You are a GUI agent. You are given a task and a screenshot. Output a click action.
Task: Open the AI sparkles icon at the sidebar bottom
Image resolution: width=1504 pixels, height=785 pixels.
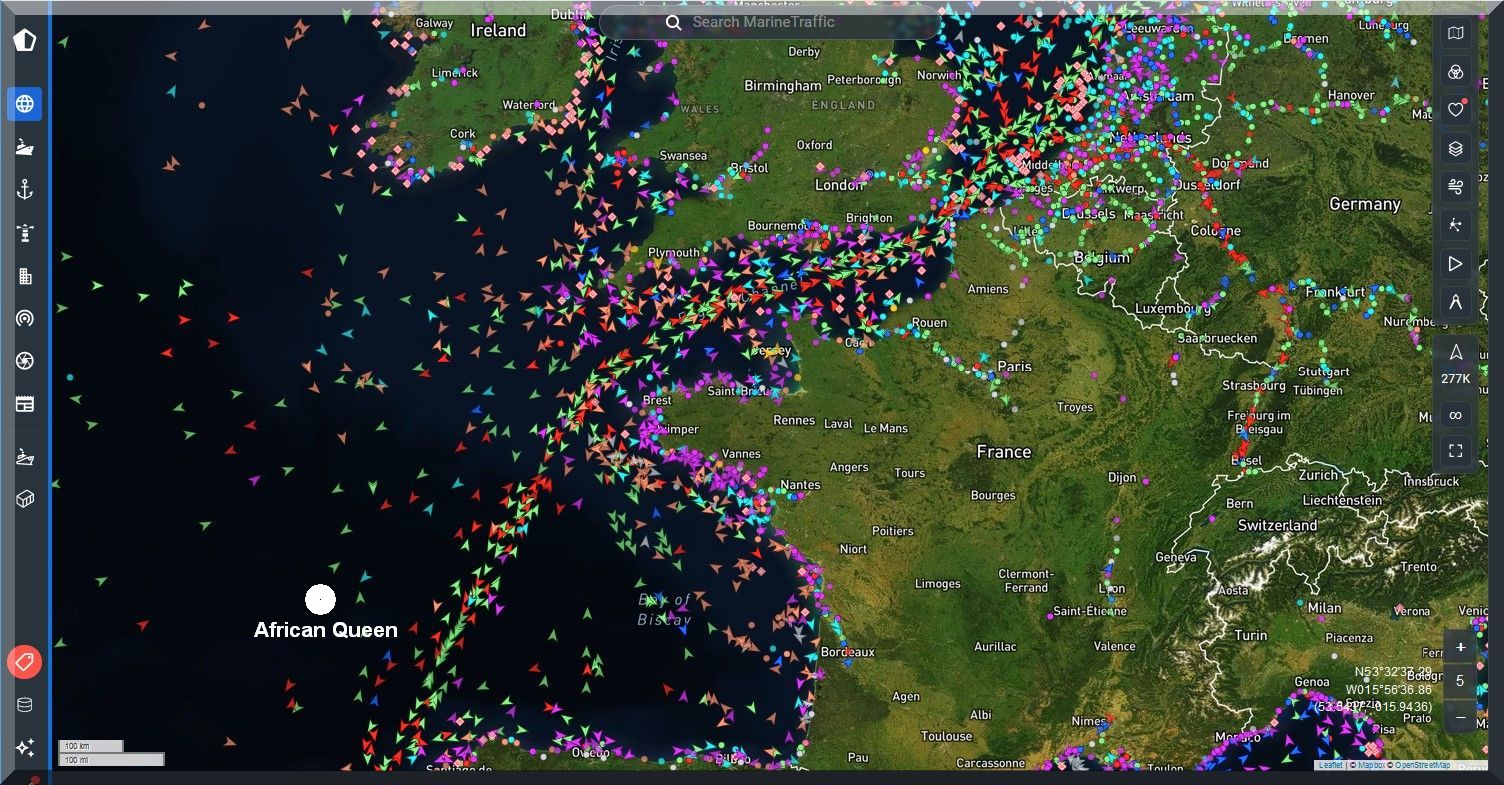(25, 747)
